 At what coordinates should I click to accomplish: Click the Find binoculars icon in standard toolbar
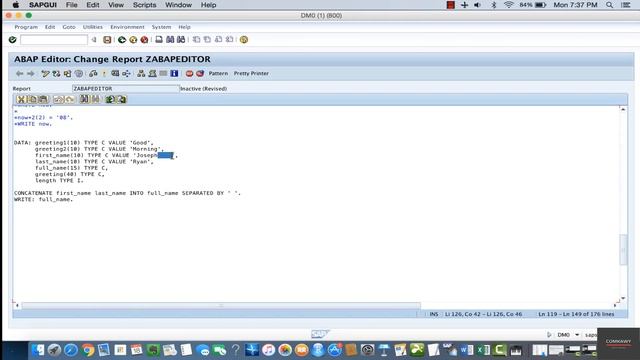[170, 40]
